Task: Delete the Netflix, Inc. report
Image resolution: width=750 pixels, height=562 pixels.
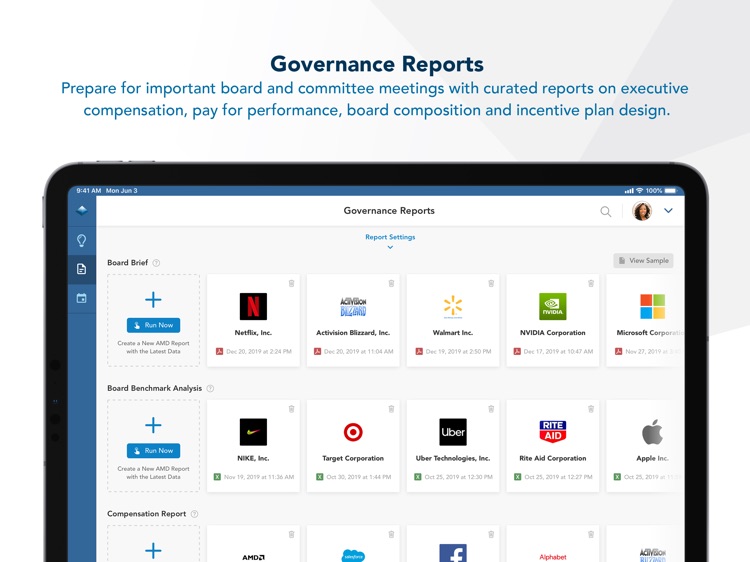Action: [291, 284]
